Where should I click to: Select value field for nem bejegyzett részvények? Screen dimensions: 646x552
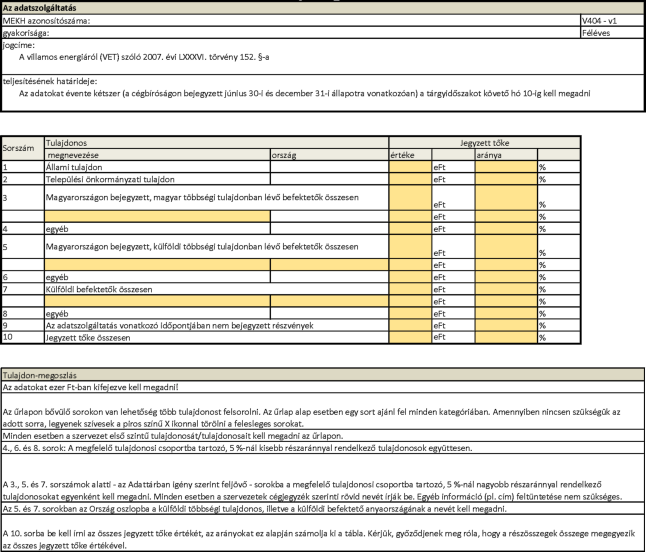410,325
